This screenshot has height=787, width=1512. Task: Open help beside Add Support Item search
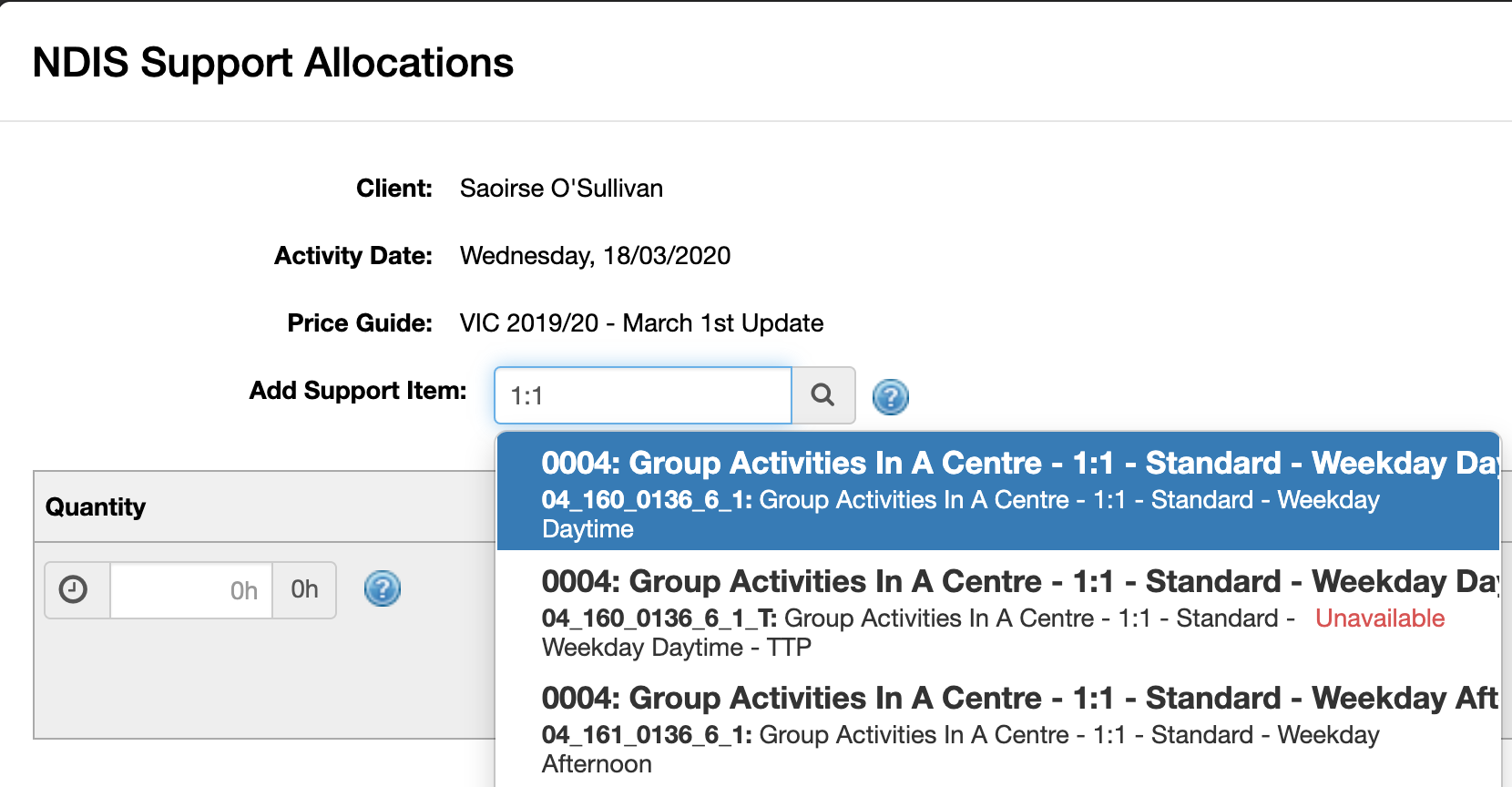891,397
